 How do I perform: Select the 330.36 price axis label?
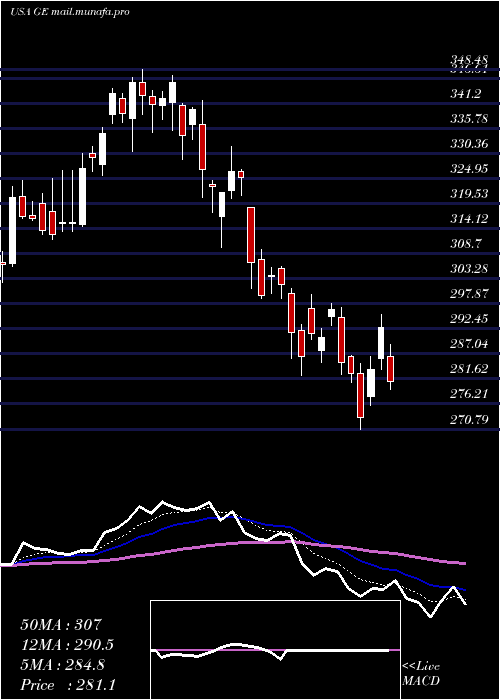click(x=469, y=144)
